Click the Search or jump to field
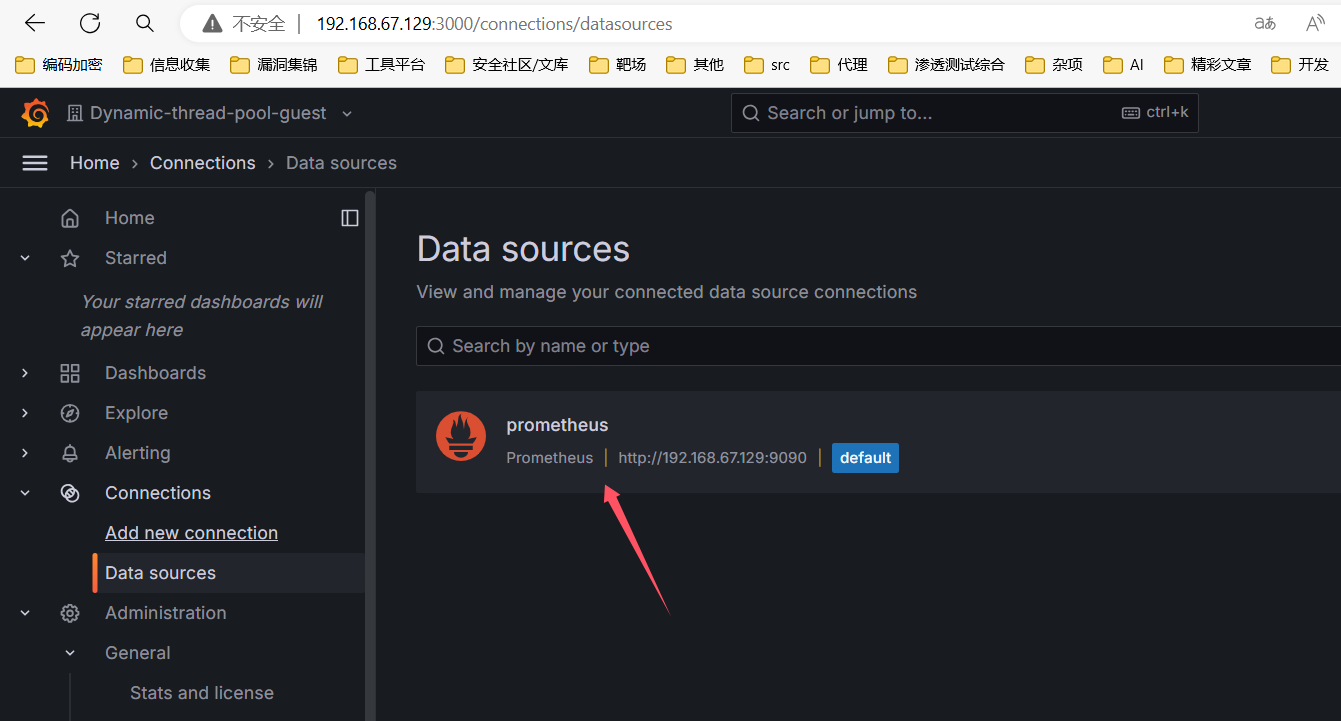The width and height of the screenshot is (1341, 721). (964, 113)
